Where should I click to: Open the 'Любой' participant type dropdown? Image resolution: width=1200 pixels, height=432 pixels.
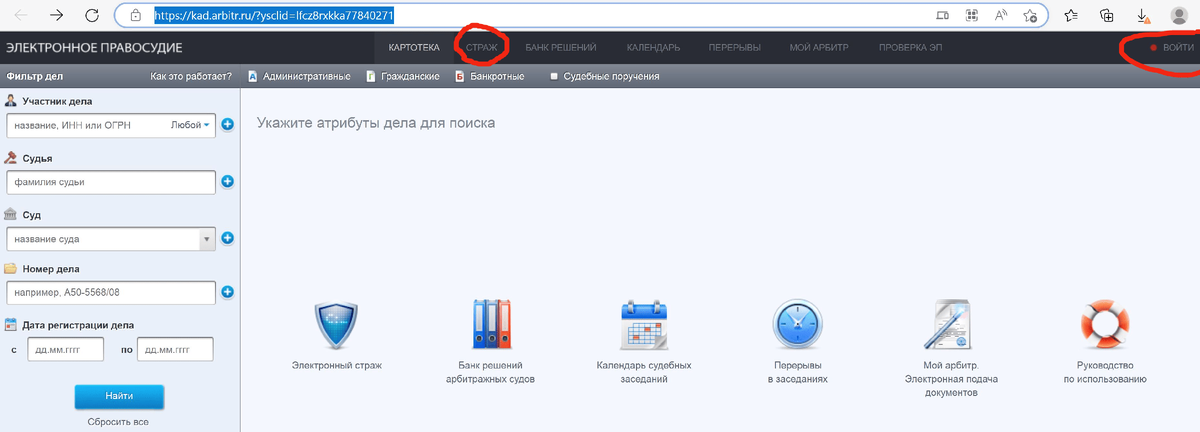(x=191, y=125)
